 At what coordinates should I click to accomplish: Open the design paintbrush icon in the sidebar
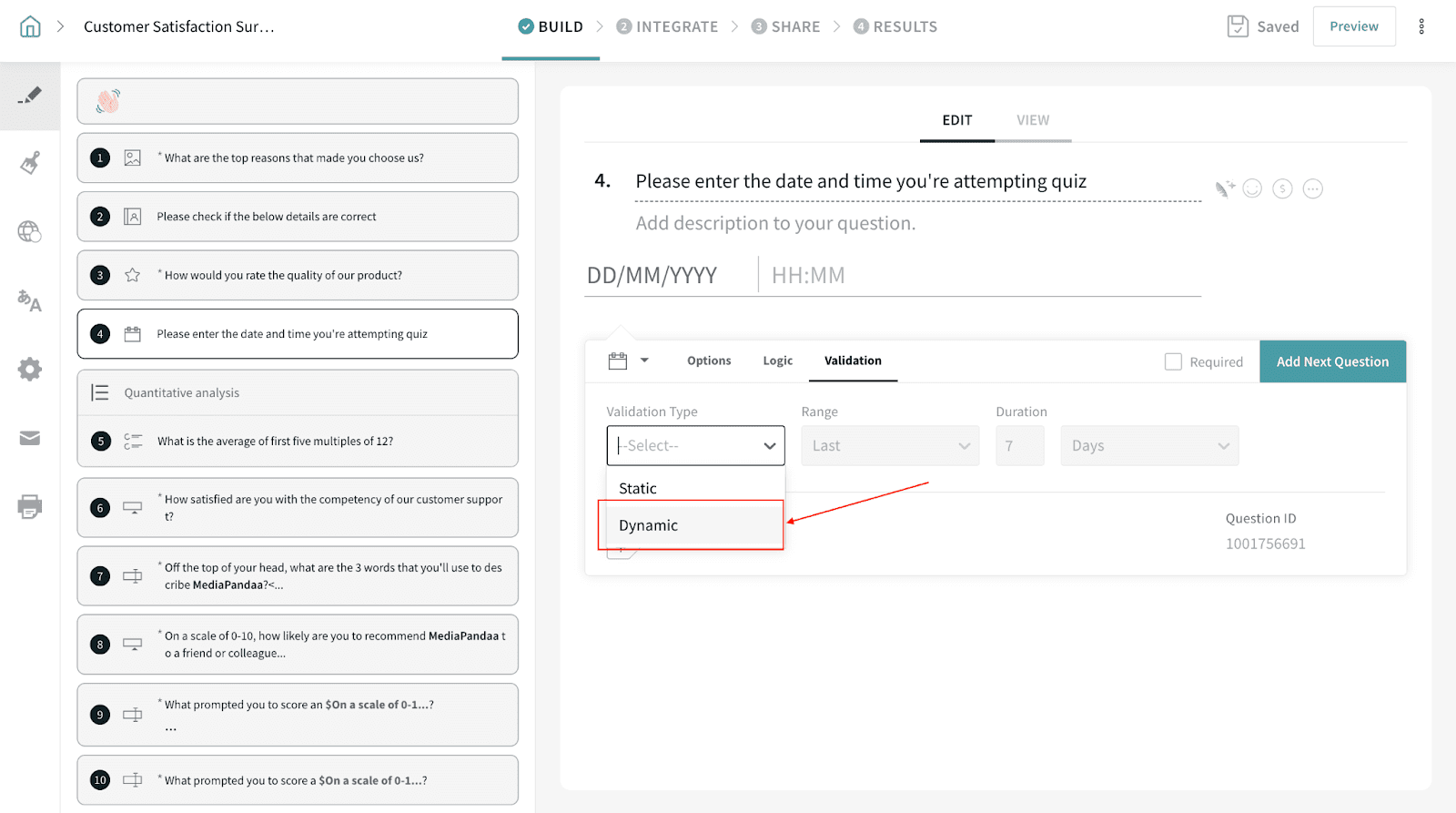[x=30, y=163]
